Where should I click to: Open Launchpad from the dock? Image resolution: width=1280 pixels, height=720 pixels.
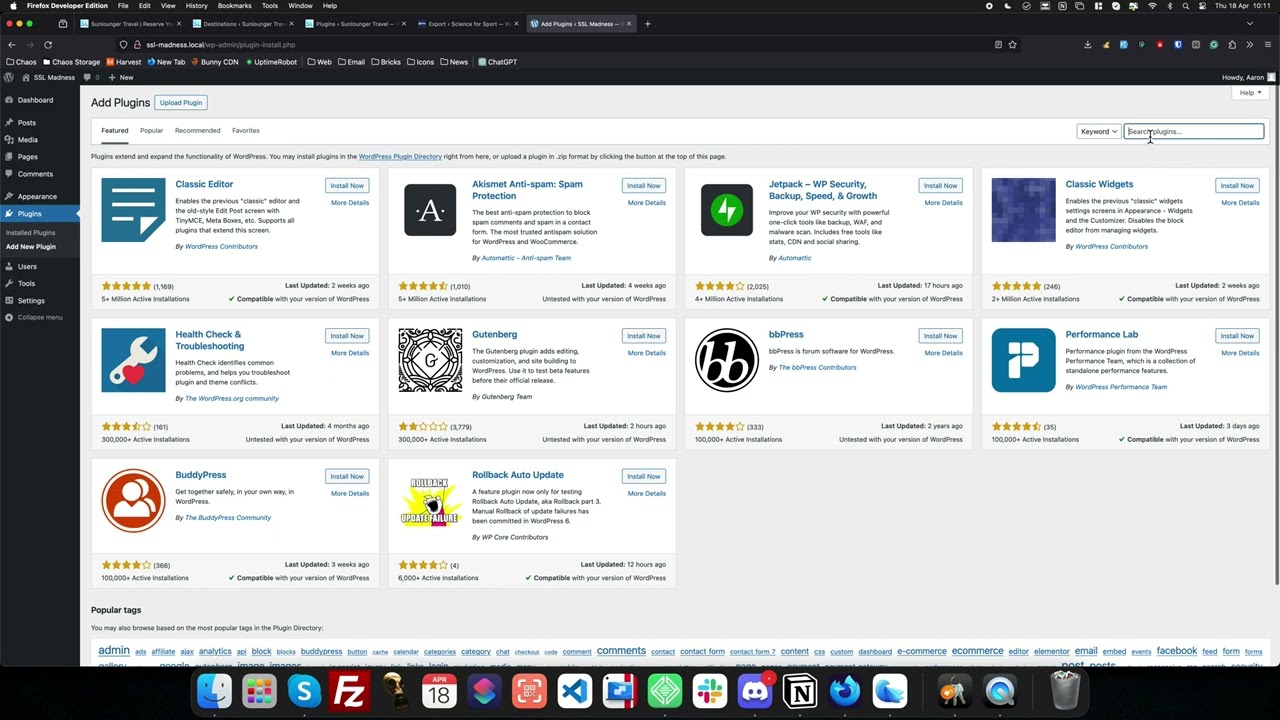pyautogui.click(x=259, y=691)
